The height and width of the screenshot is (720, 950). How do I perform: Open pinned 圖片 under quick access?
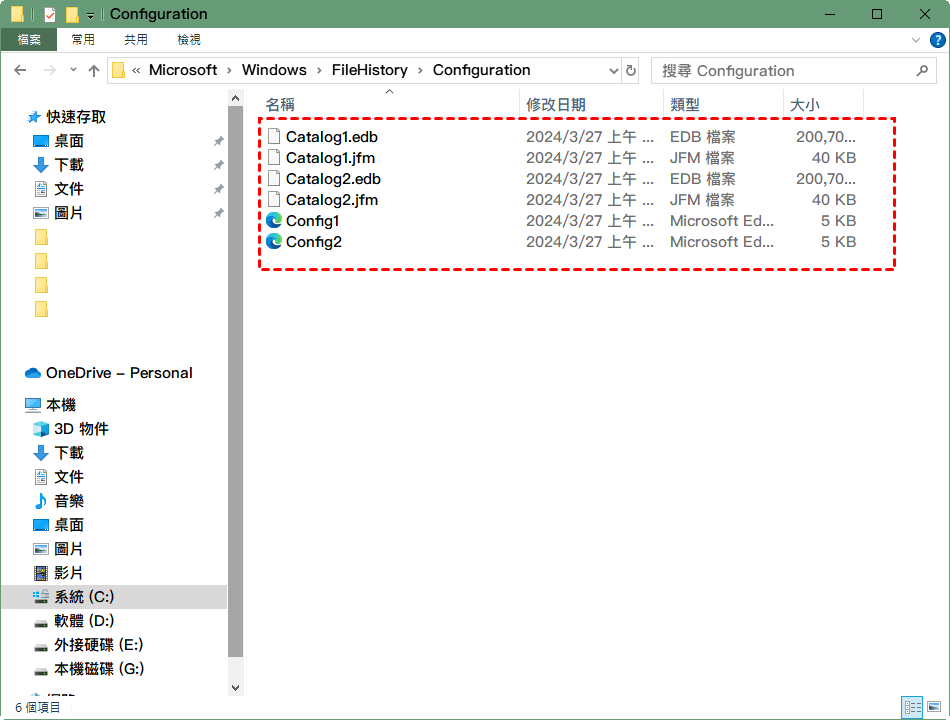coord(68,213)
